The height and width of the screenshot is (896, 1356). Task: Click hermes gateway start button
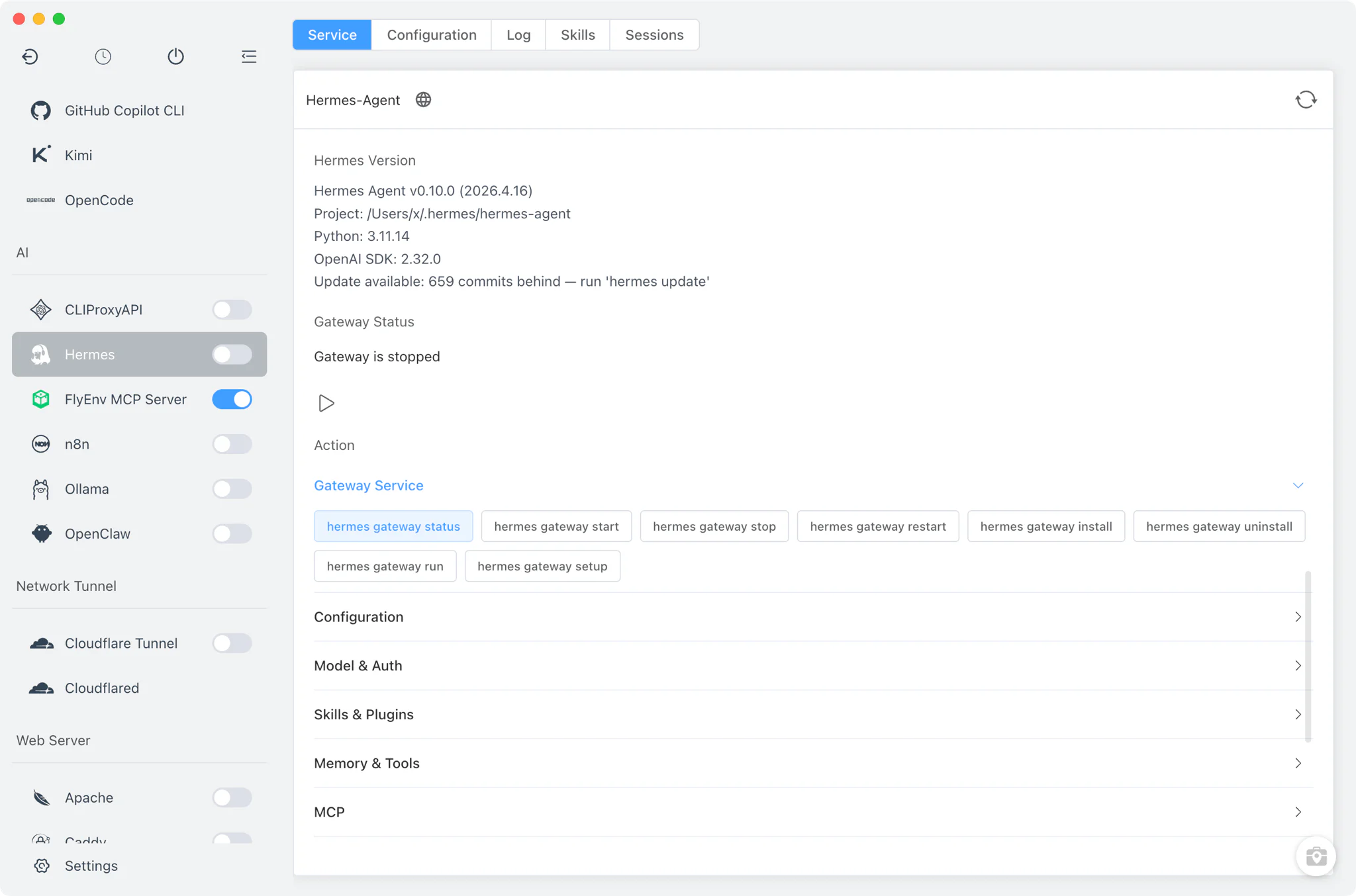coord(556,526)
